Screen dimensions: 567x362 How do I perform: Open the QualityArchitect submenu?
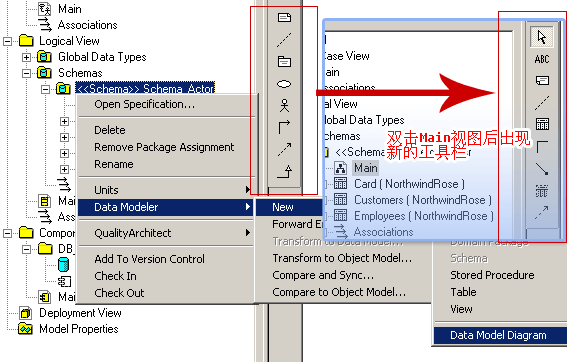[167, 233]
